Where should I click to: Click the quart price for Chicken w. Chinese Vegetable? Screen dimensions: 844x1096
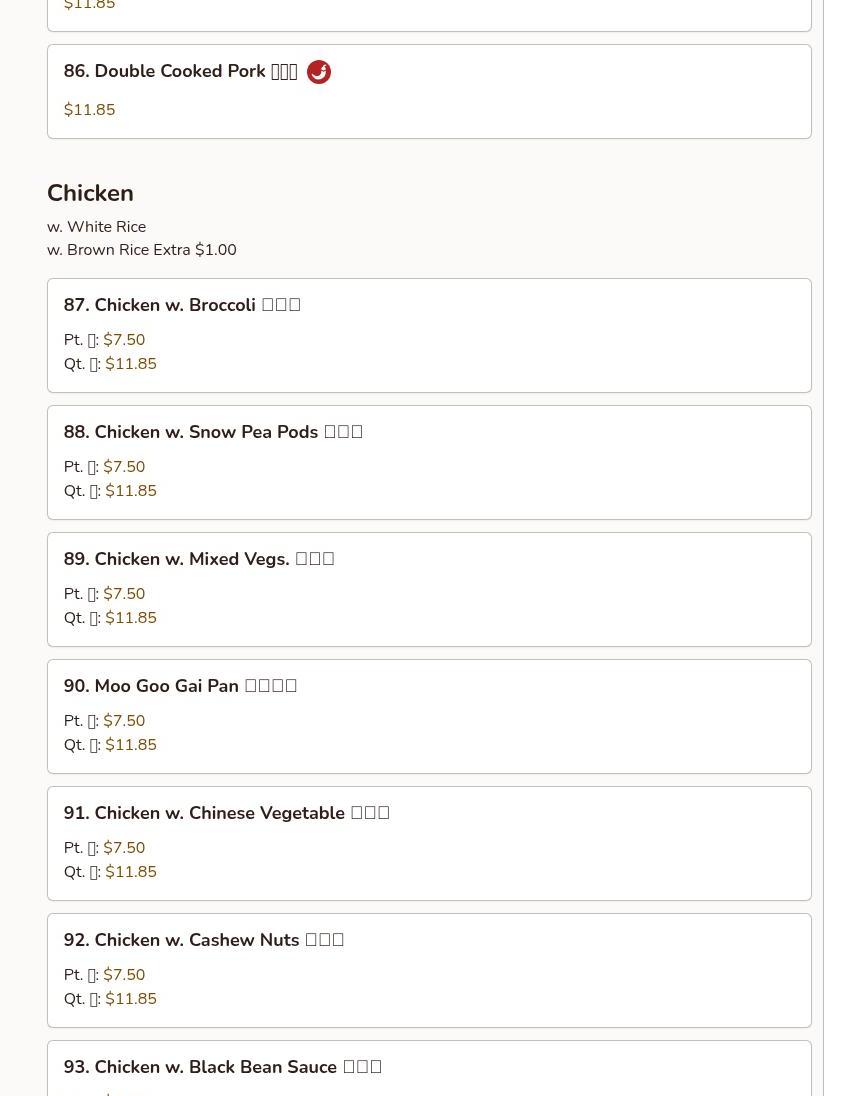131,872
